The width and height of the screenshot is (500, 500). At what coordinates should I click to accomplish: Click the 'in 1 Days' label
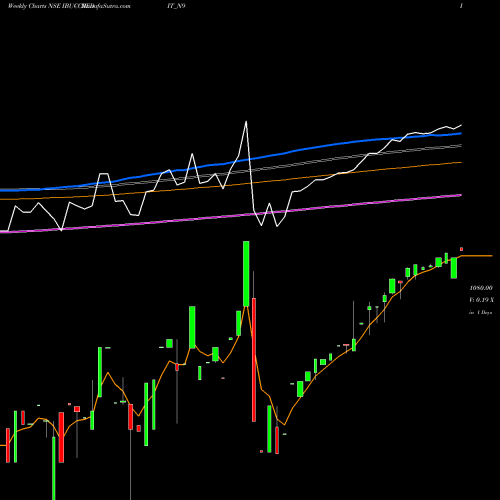(480, 312)
